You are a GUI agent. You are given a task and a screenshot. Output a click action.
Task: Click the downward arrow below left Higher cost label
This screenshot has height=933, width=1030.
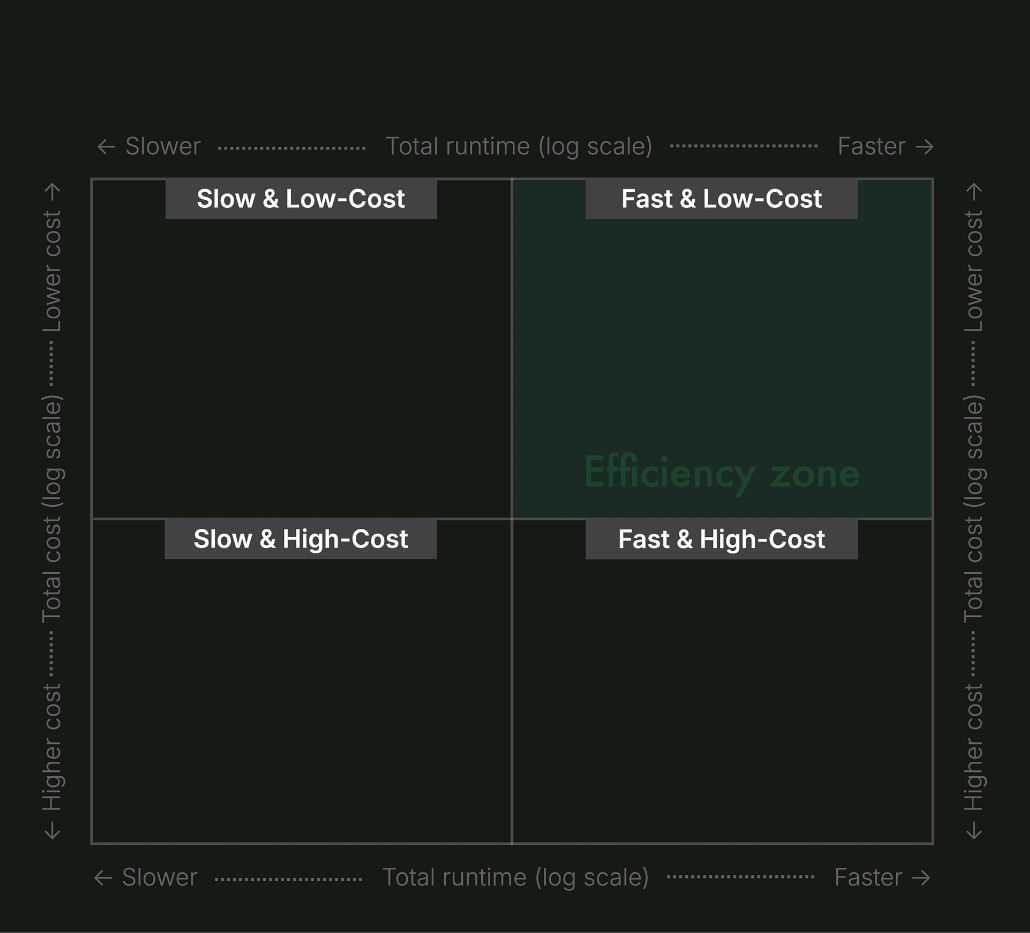[51, 829]
